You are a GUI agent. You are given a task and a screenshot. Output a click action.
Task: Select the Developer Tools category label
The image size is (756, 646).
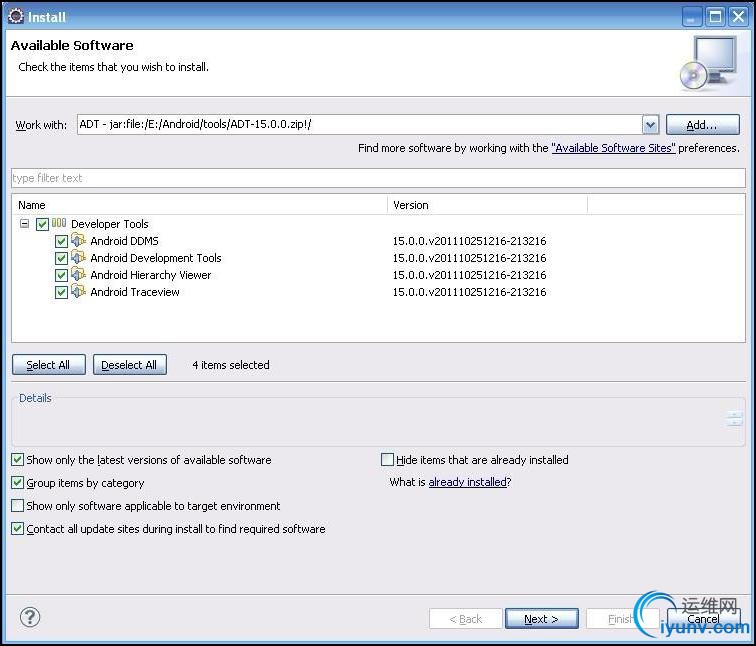pyautogui.click(x=109, y=224)
